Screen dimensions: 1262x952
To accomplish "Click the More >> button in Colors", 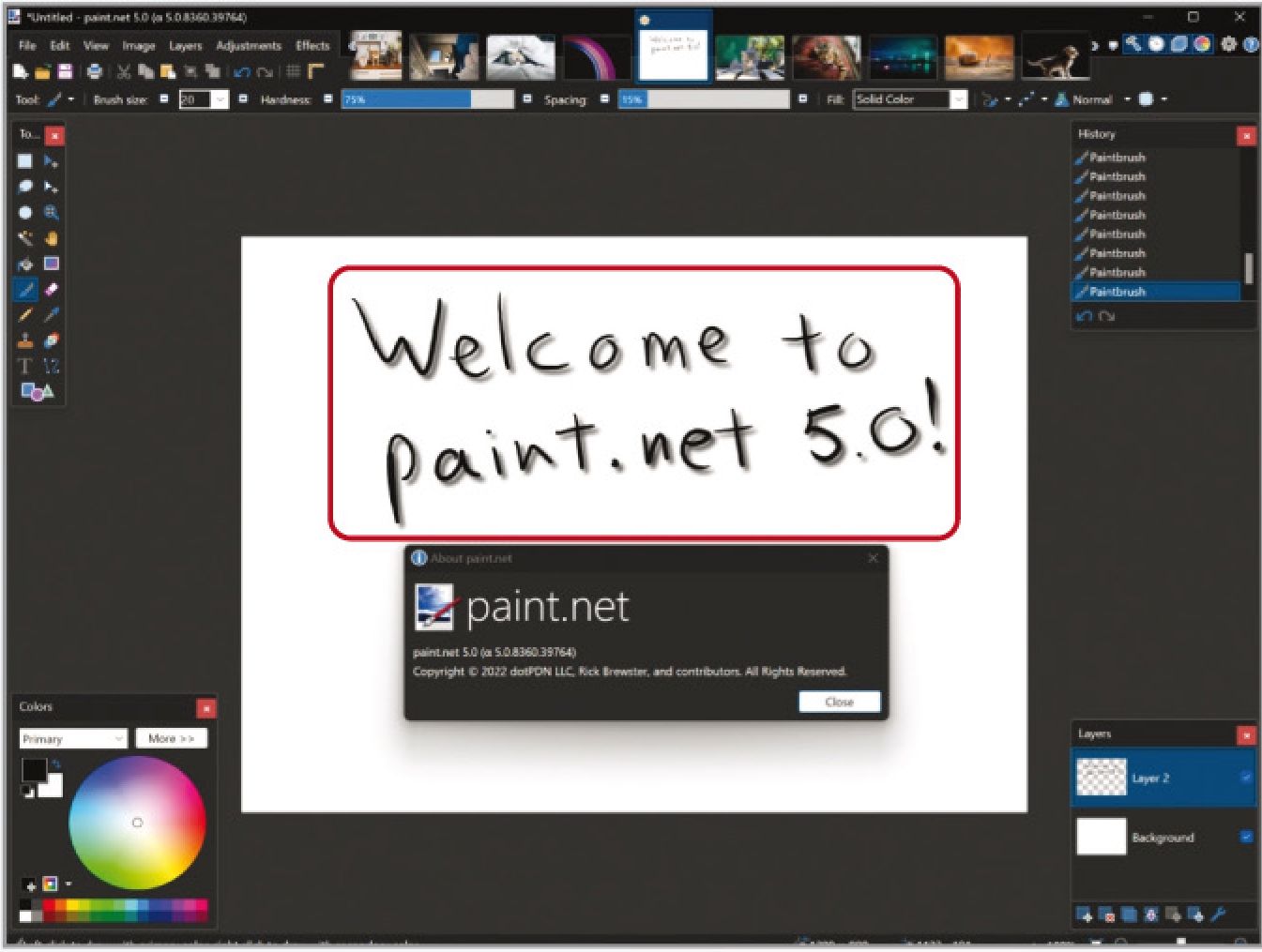I will [171, 739].
